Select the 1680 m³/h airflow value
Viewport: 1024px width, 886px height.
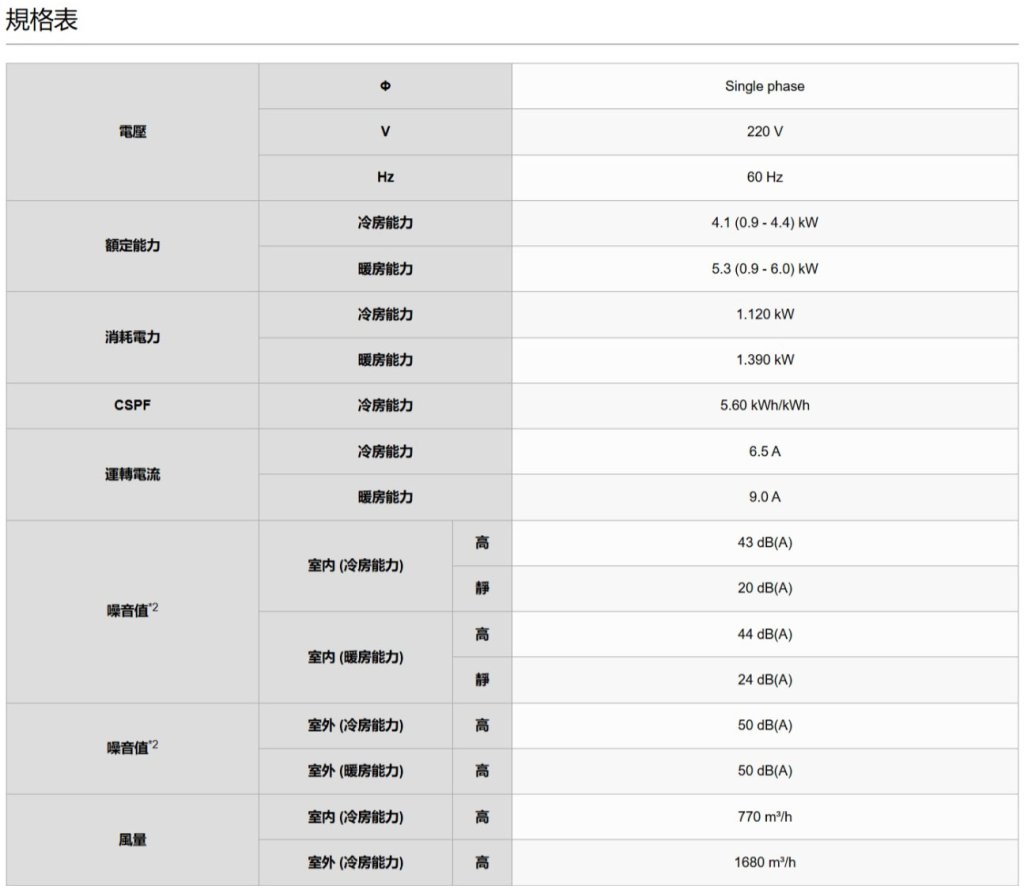click(764, 863)
